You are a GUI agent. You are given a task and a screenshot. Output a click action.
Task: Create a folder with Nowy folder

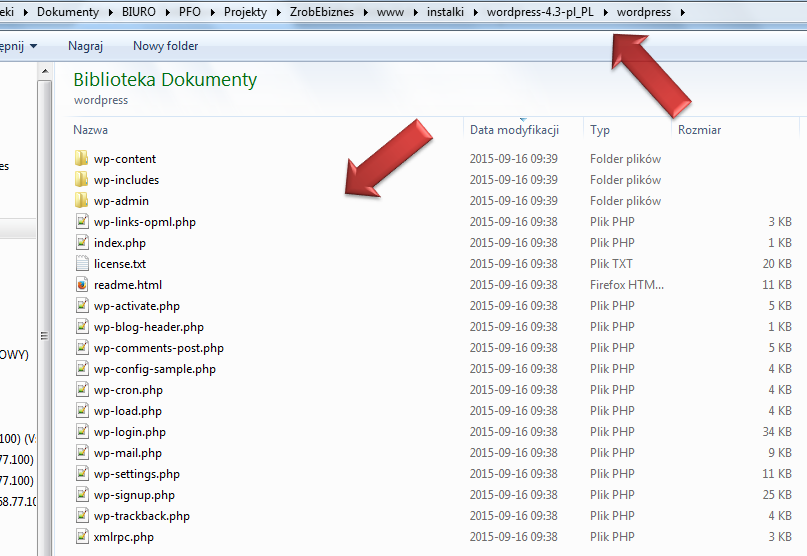pos(165,46)
